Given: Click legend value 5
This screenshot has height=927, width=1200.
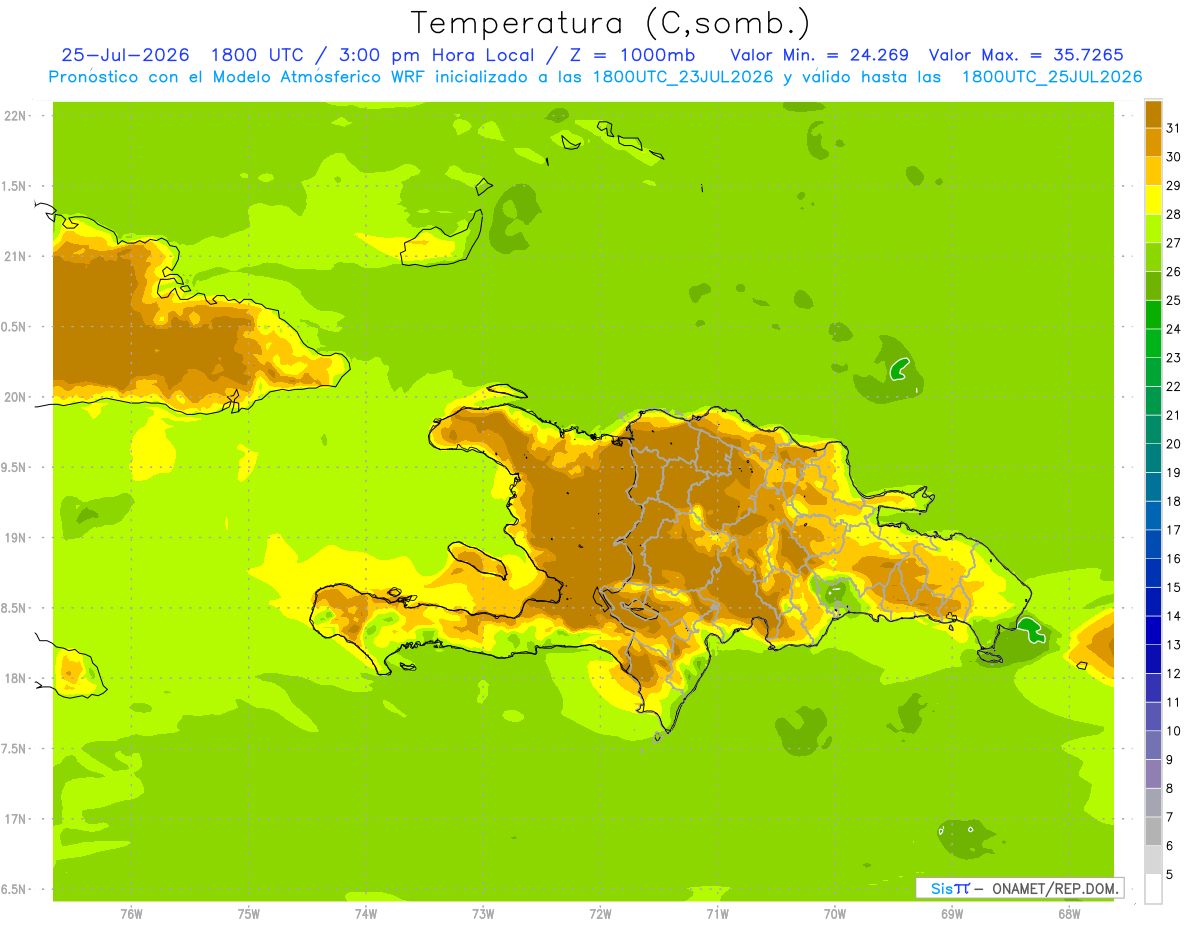Looking at the screenshot, I should [x=1170, y=875].
